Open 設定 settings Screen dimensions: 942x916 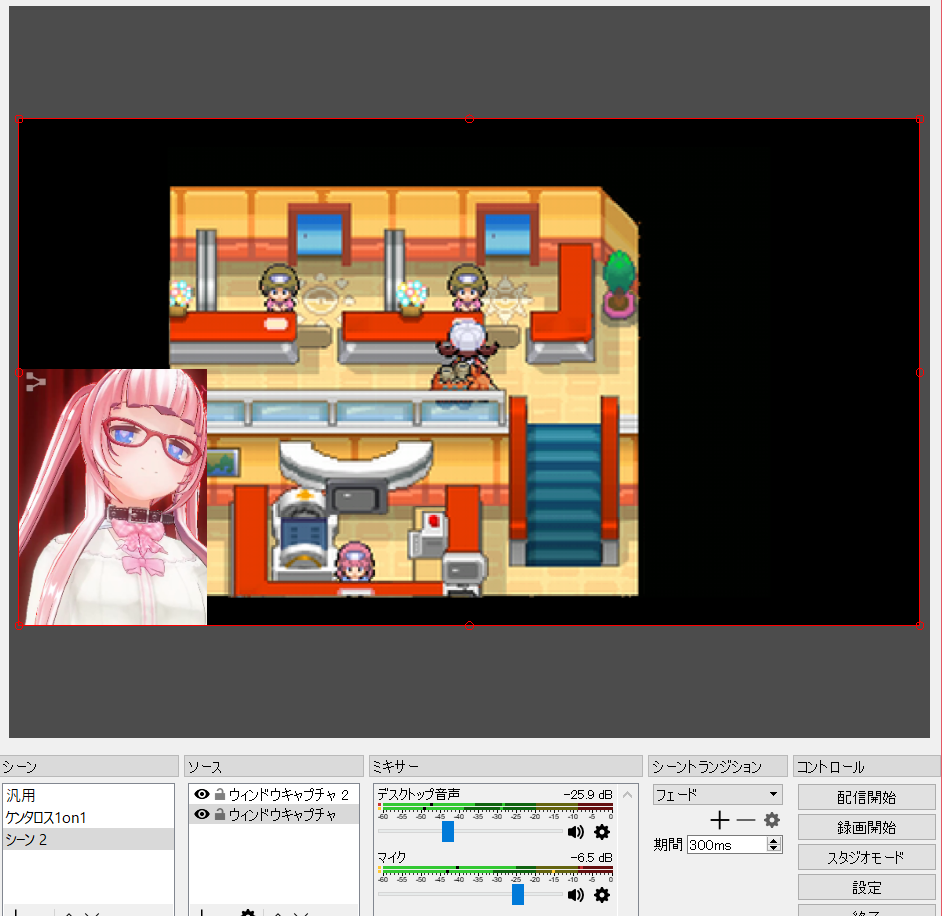[x=866, y=887]
